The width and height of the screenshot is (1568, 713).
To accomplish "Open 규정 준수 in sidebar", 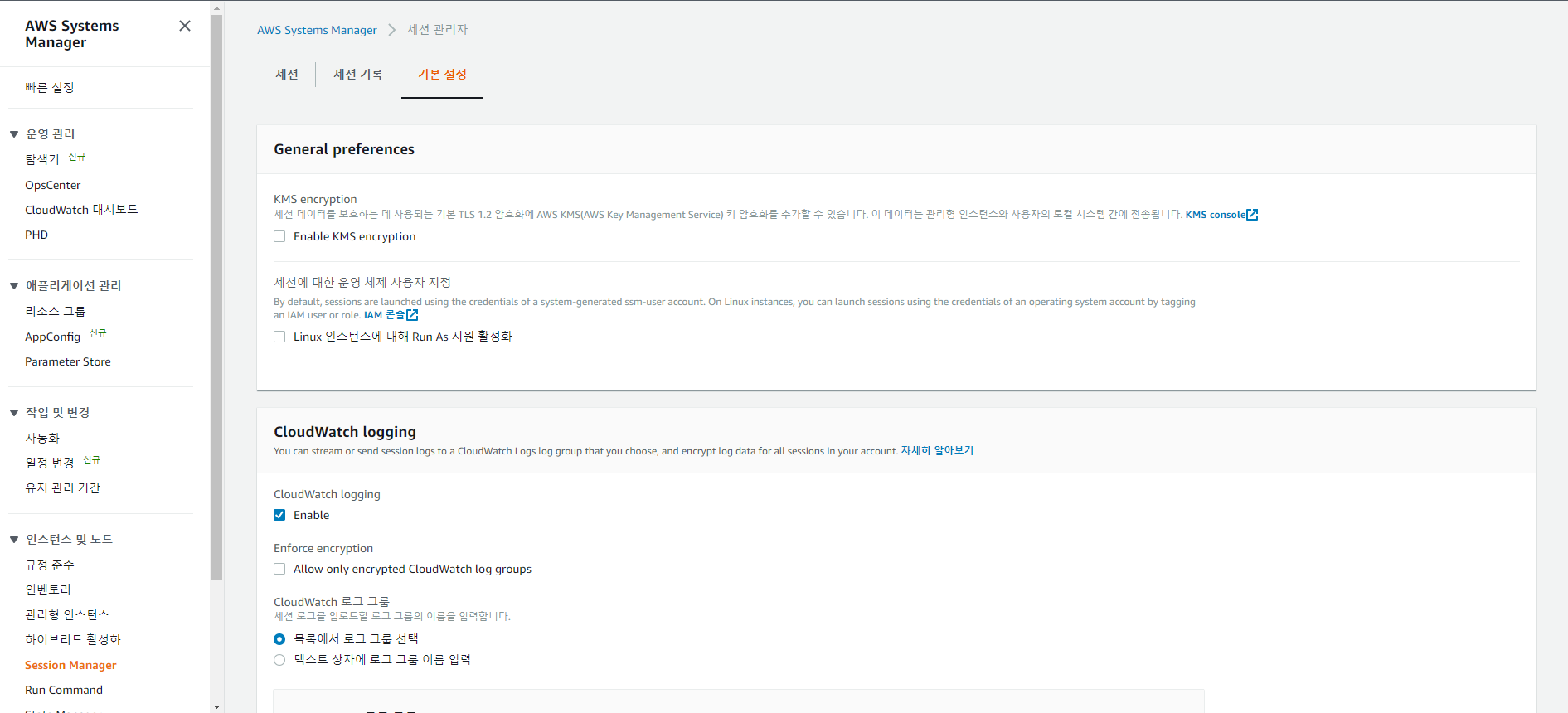I will point(50,565).
